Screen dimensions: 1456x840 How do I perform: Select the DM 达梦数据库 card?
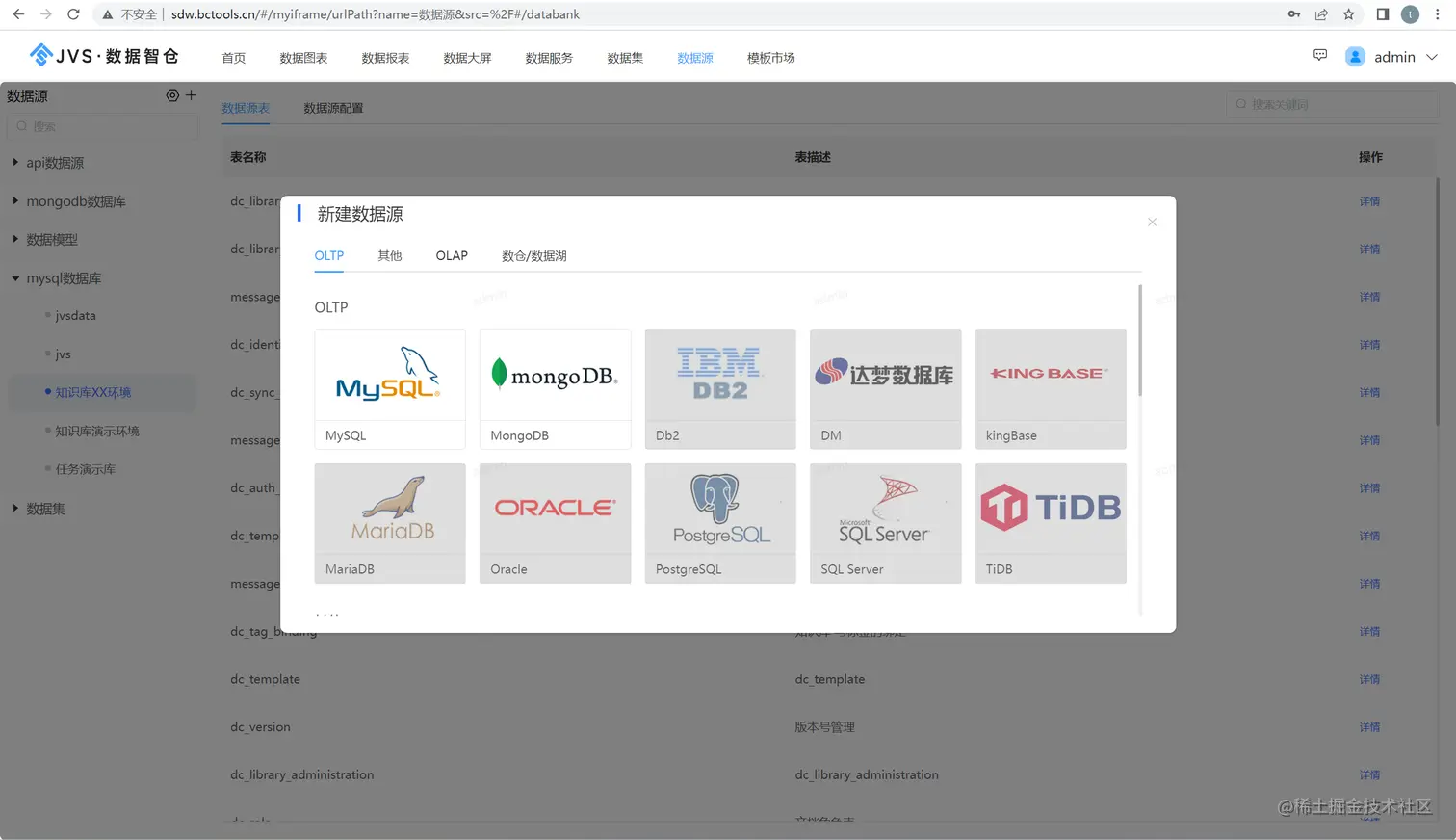885,389
